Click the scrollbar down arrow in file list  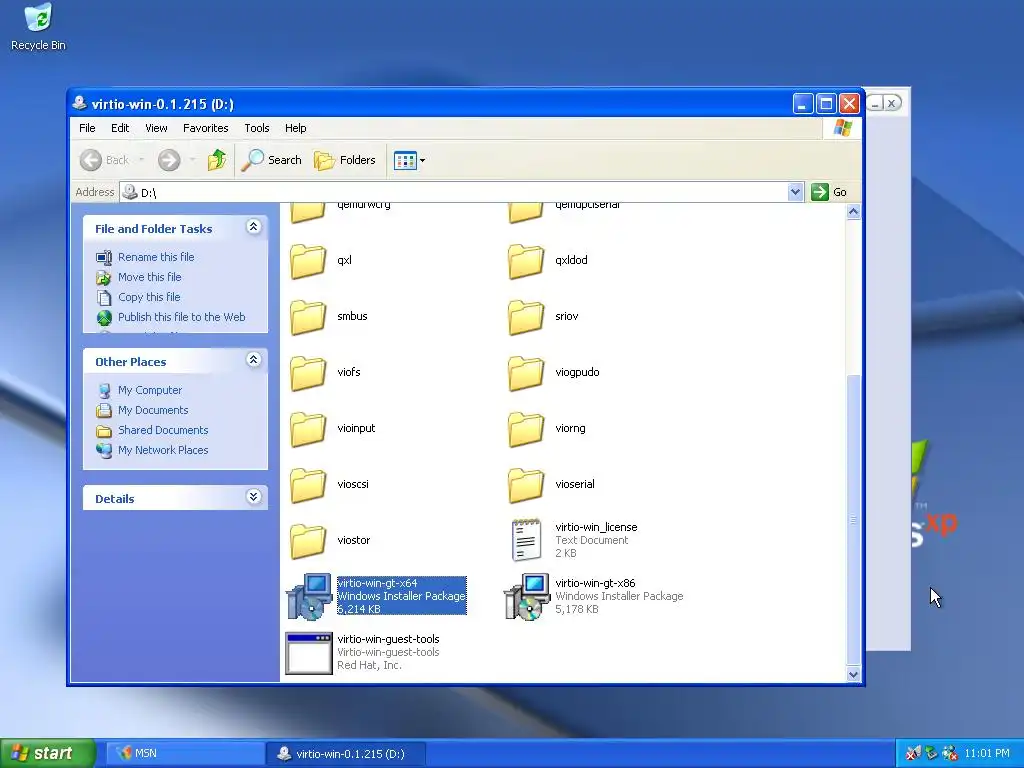point(853,675)
